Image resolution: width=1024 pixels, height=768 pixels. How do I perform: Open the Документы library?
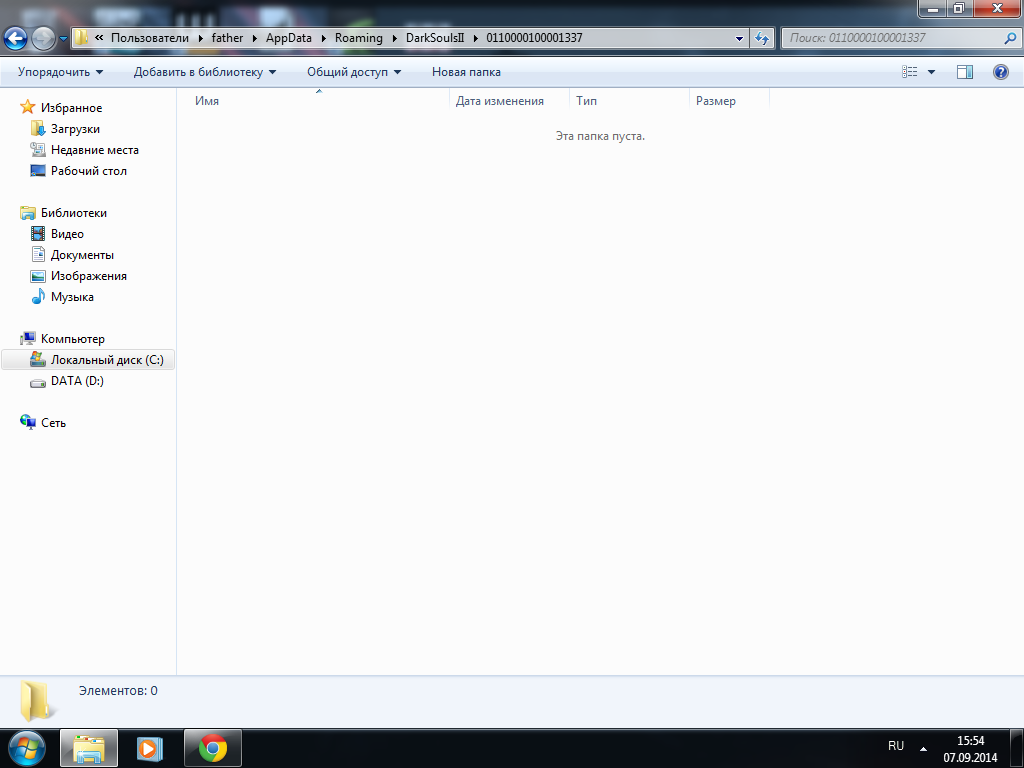click(x=82, y=254)
